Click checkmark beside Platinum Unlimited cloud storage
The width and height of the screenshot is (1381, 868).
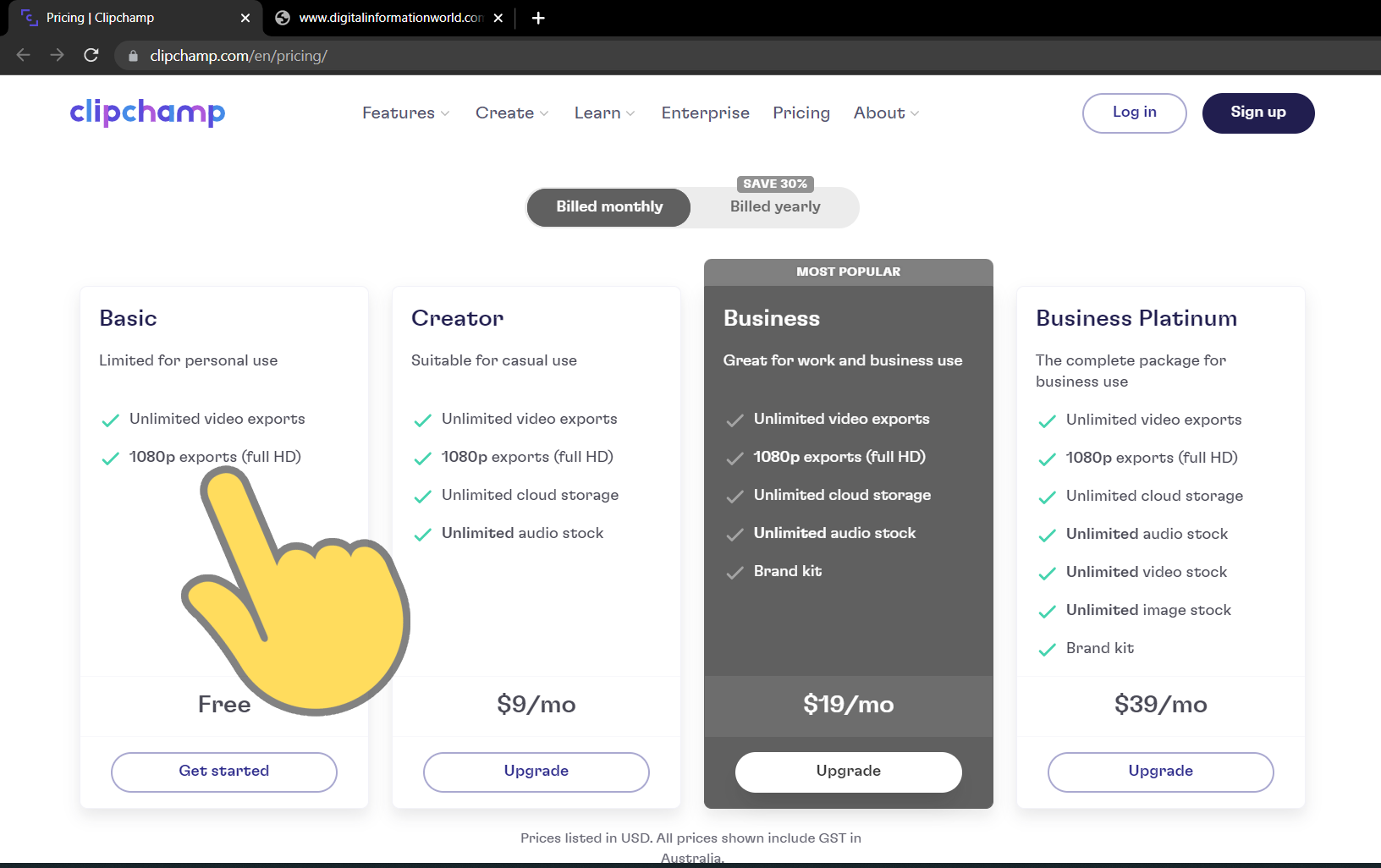[x=1047, y=497]
